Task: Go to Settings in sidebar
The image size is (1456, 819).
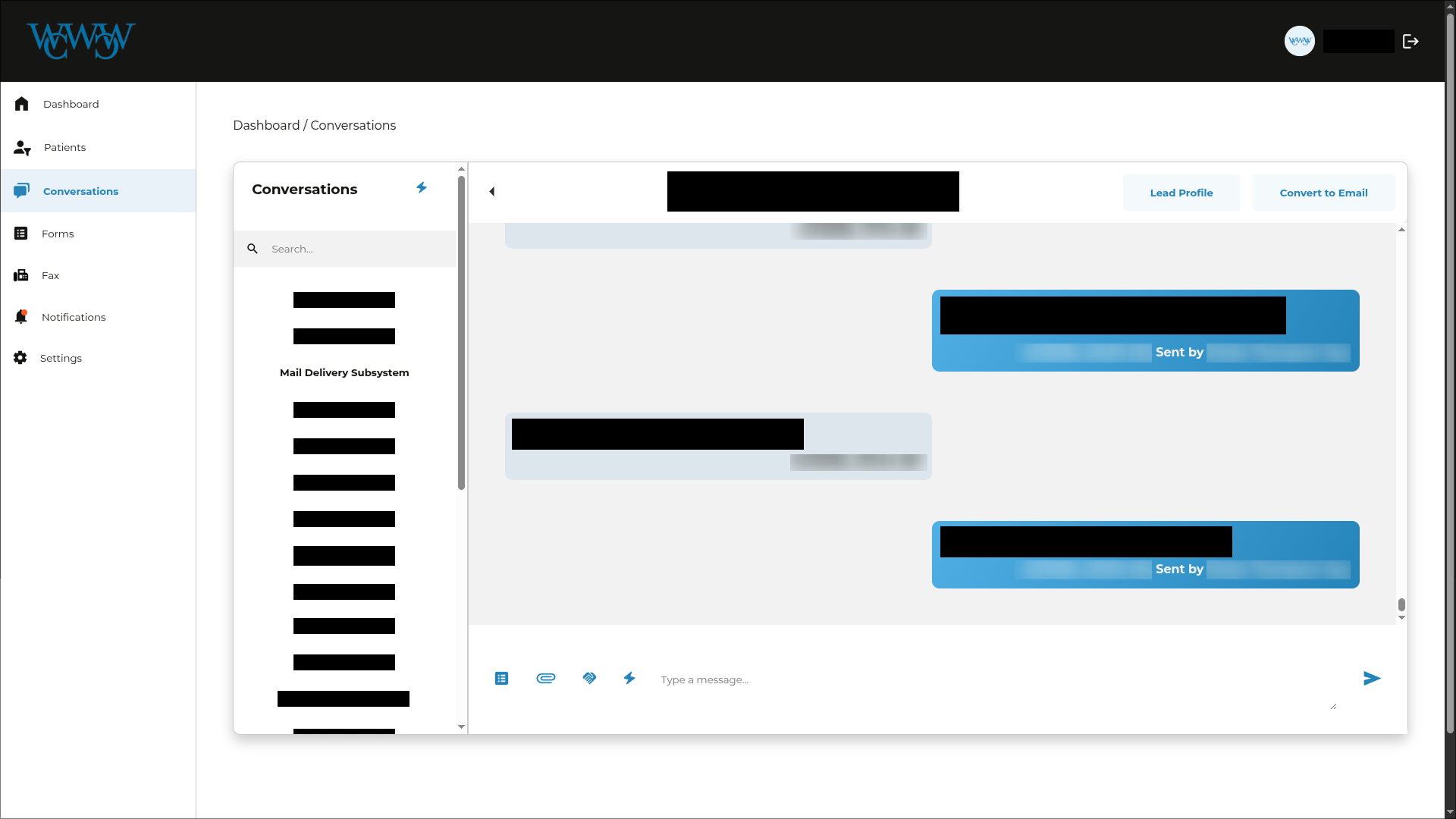Action: (x=61, y=359)
